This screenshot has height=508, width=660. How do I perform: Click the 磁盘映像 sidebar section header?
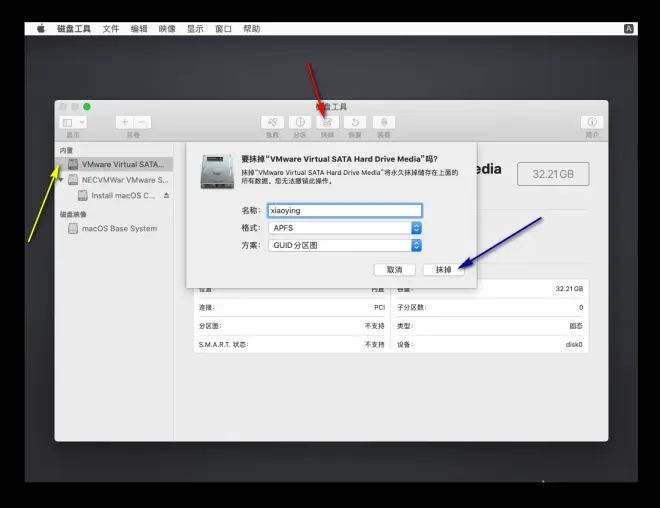[x=73, y=214]
